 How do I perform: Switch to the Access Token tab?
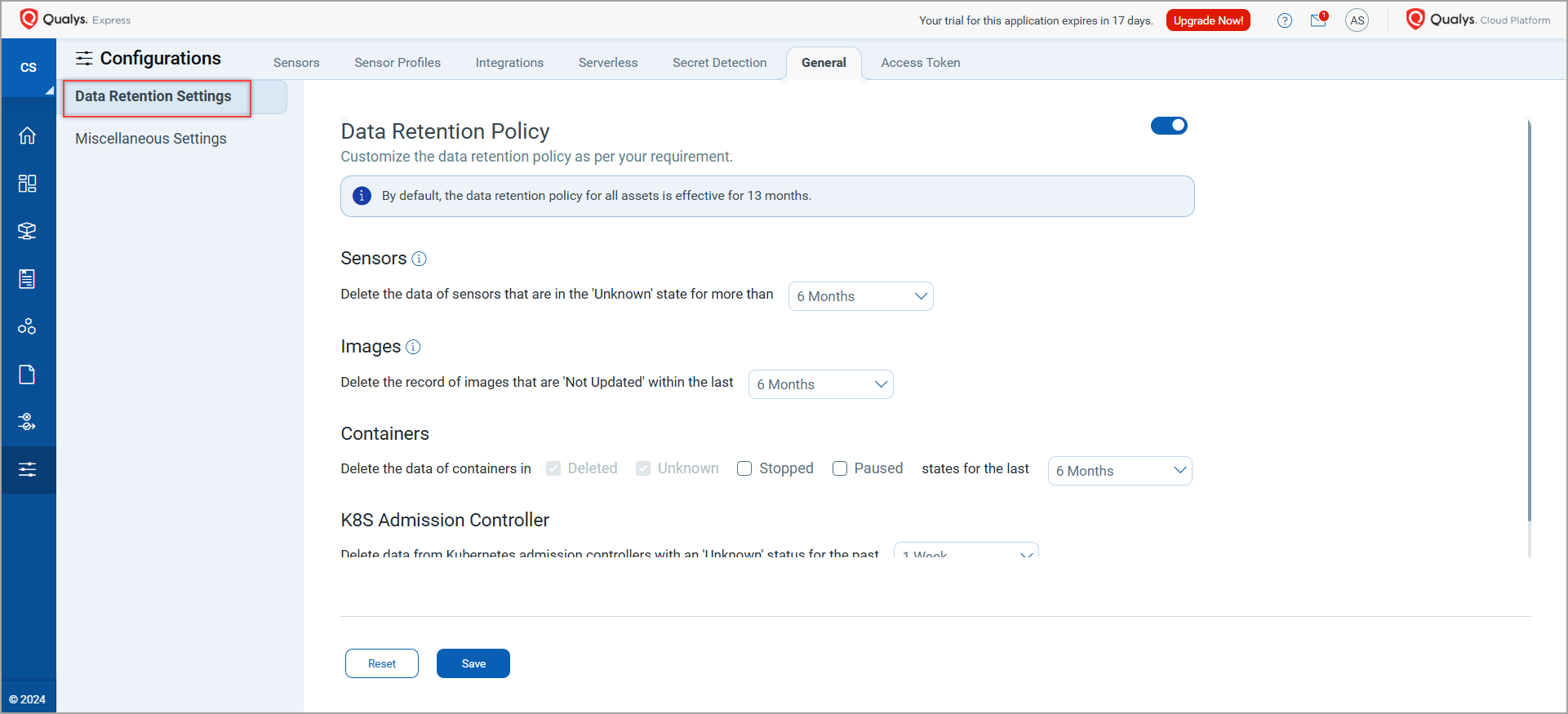tap(921, 63)
